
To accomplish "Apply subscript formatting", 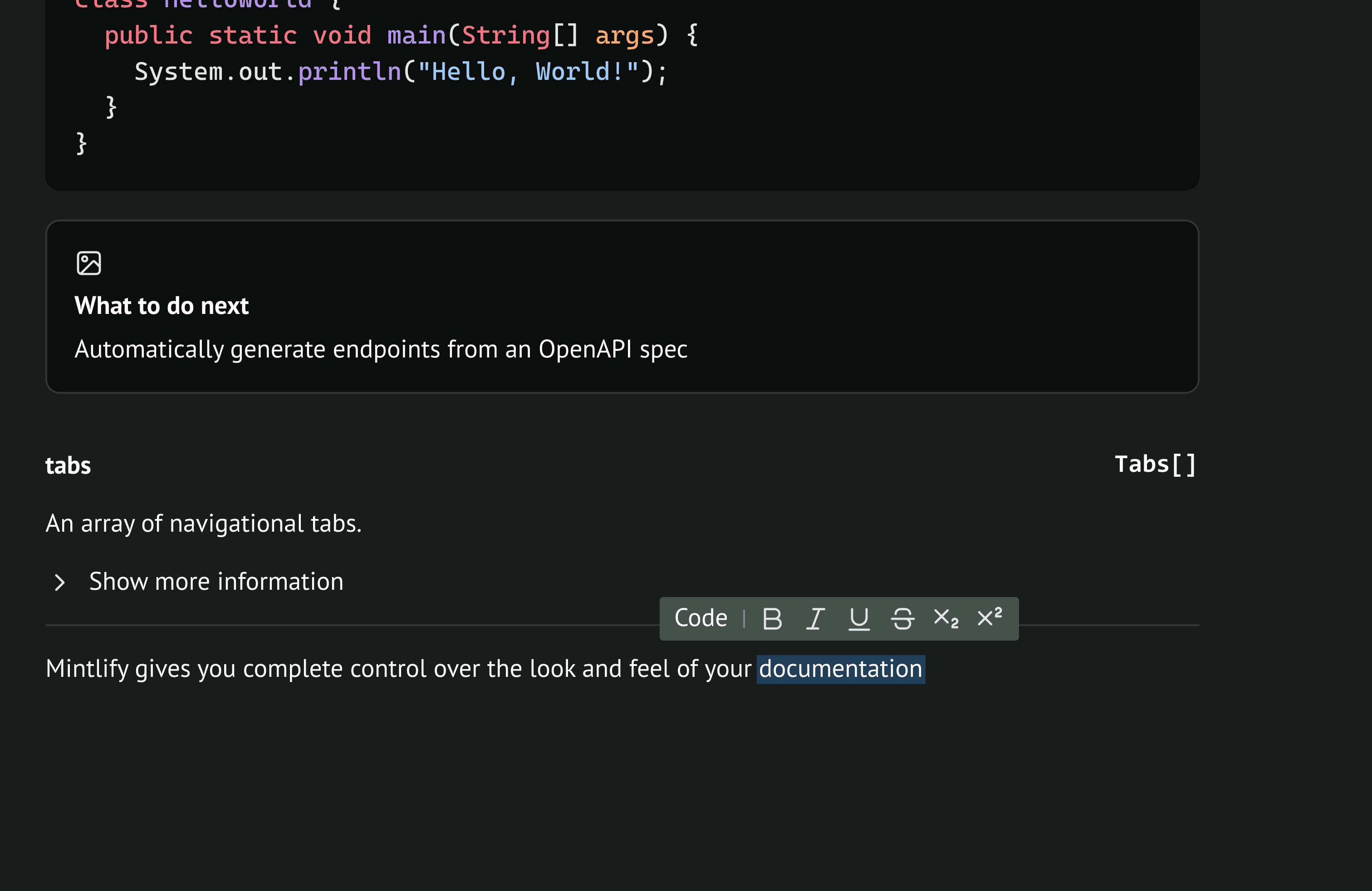I will [946, 619].
